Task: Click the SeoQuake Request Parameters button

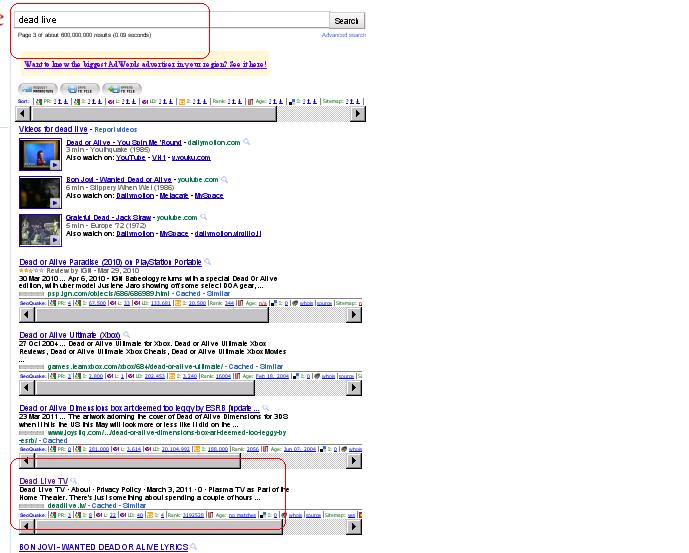Action: (x=38, y=89)
